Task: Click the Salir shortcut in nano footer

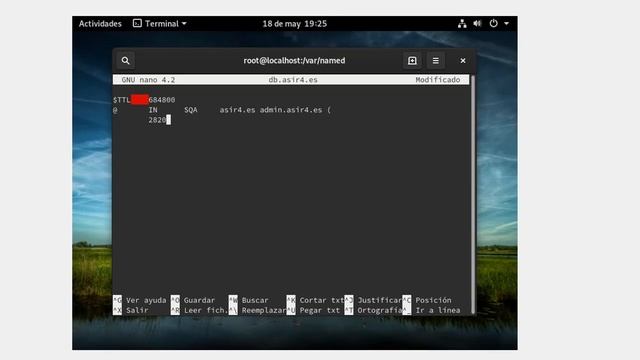Action: [x=131, y=311]
